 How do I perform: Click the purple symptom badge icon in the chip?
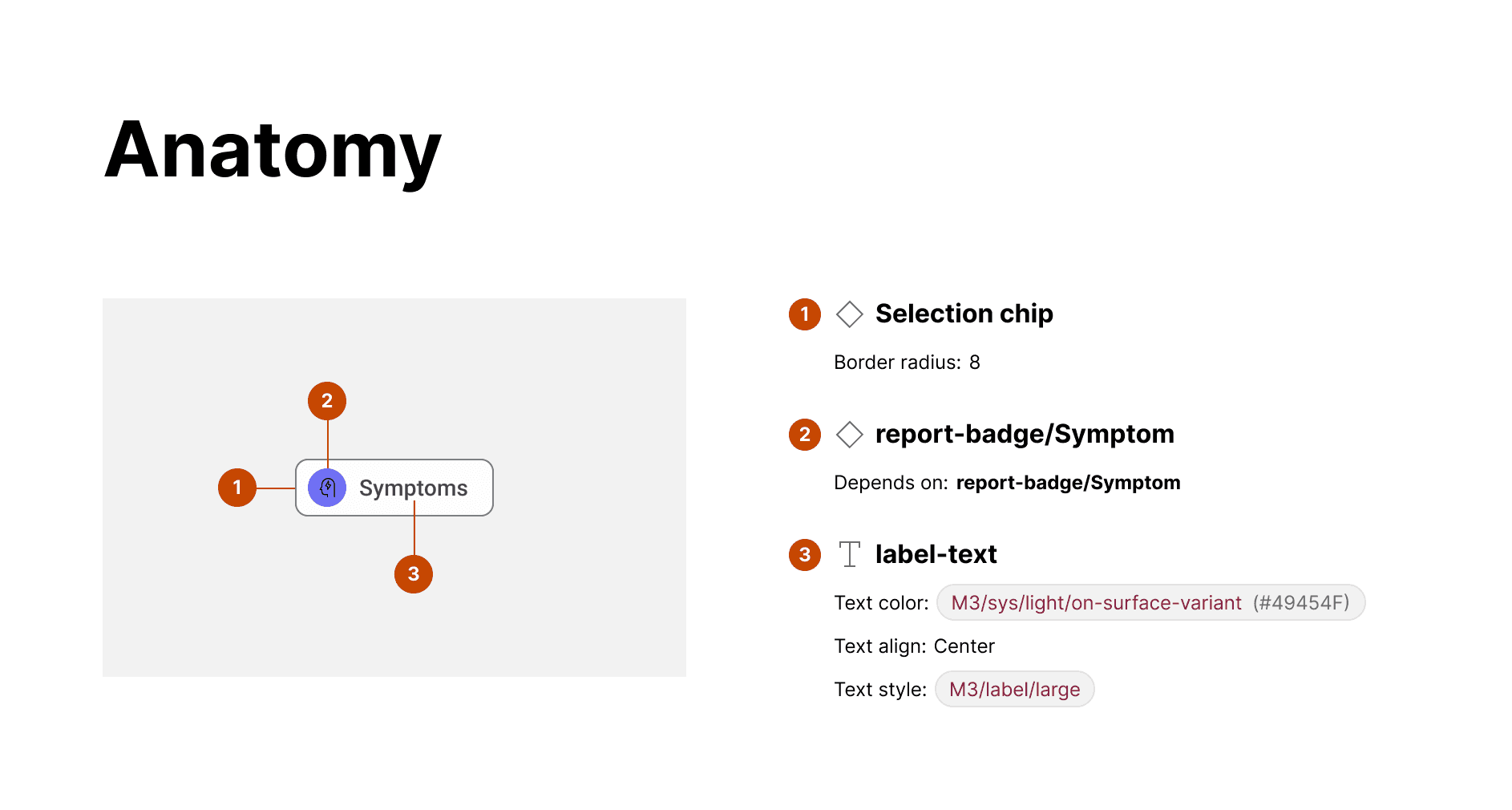pos(327,488)
